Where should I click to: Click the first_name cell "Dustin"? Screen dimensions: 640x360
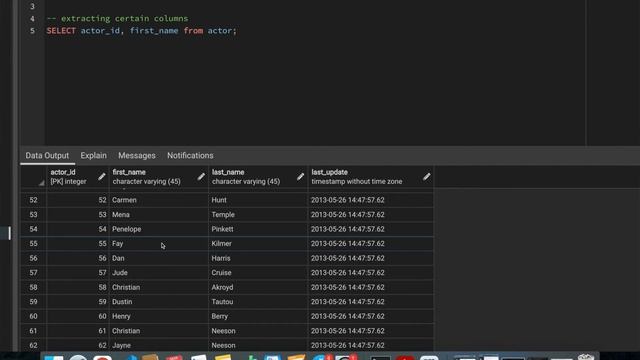pyautogui.click(x=159, y=302)
